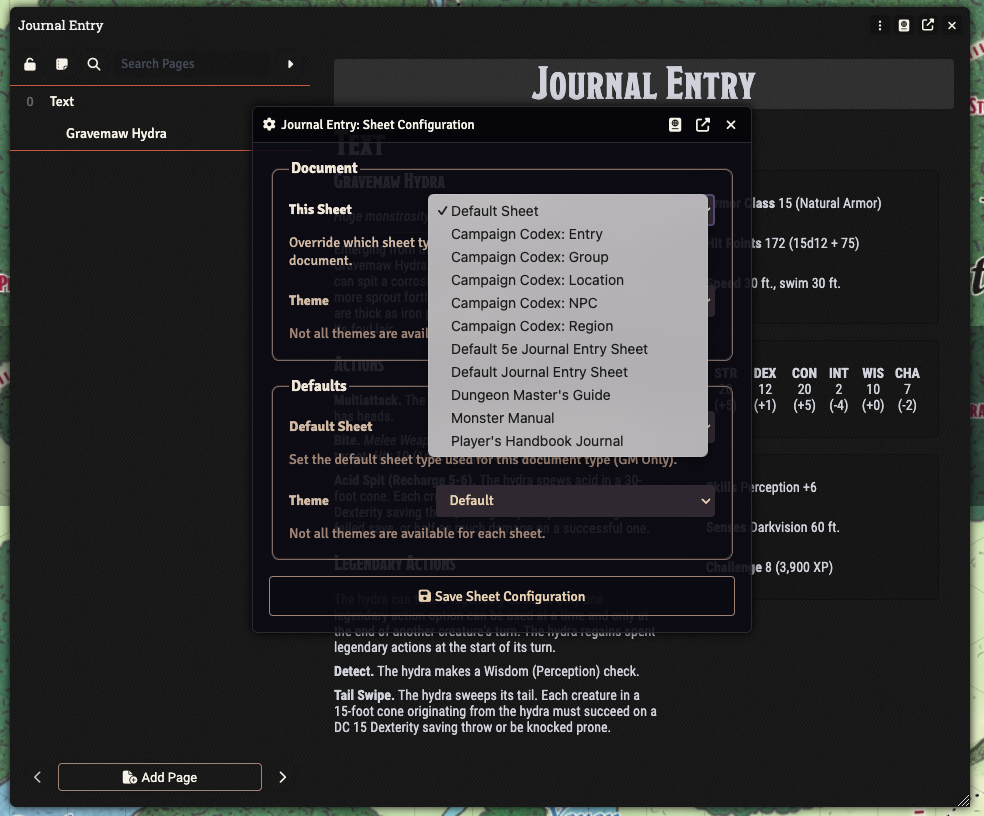Select Default 5e Journal Entry Sheet option
This screenshot has width=984, height=816.
pyautogui.click(x=549, y=349)
